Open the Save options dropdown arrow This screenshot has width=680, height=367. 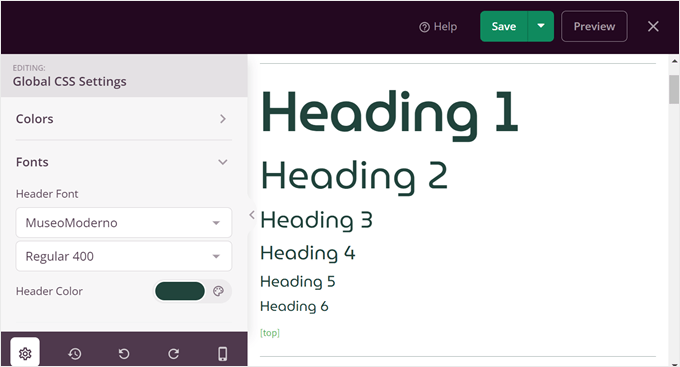(541, 26)
